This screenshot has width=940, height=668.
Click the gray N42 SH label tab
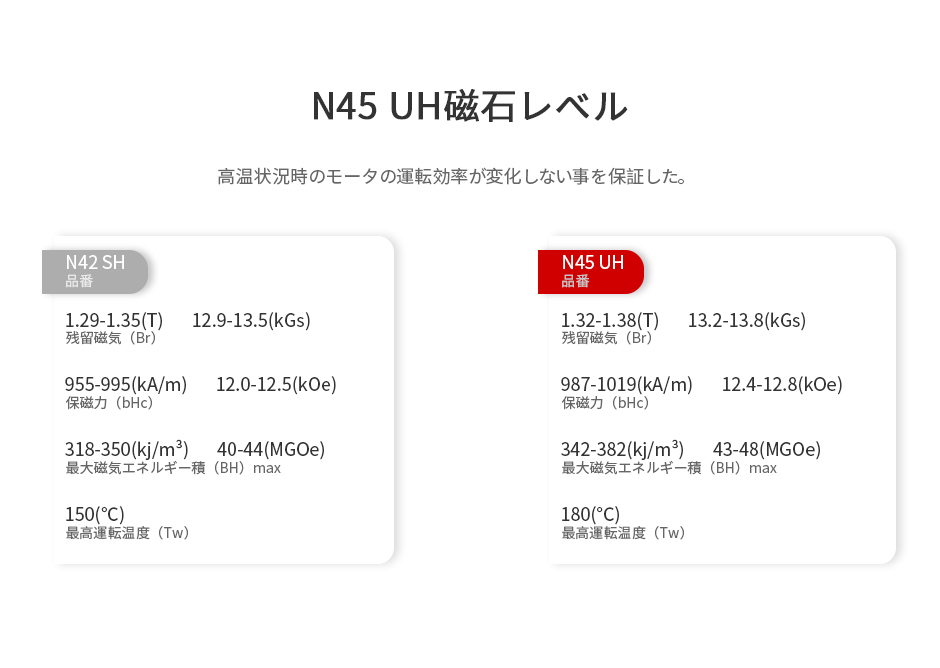(95, 271)
